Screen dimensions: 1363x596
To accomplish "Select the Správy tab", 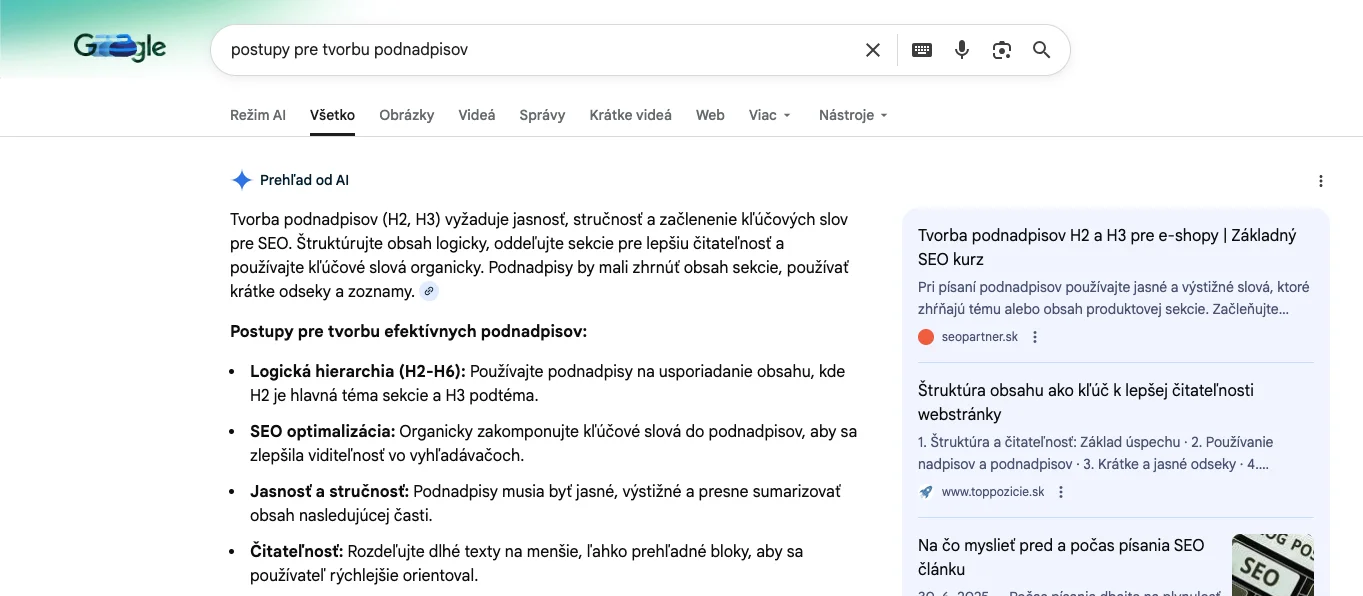I will tap(542, 115).
